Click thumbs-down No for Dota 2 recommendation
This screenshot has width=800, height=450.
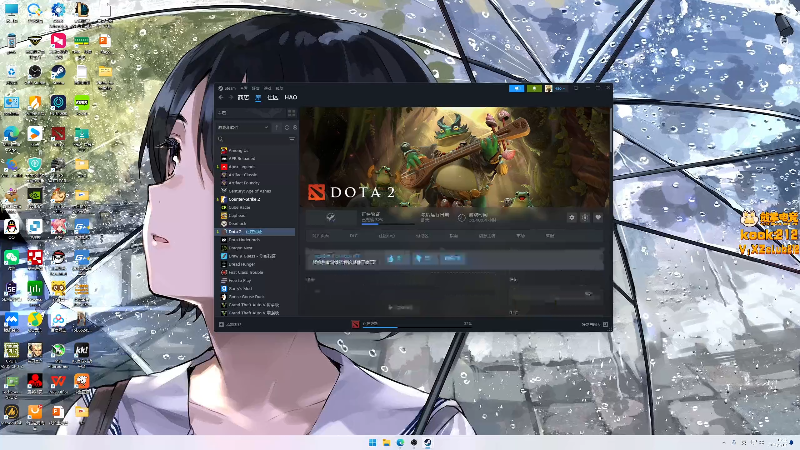pyautogui.click(x=423, y=259)
